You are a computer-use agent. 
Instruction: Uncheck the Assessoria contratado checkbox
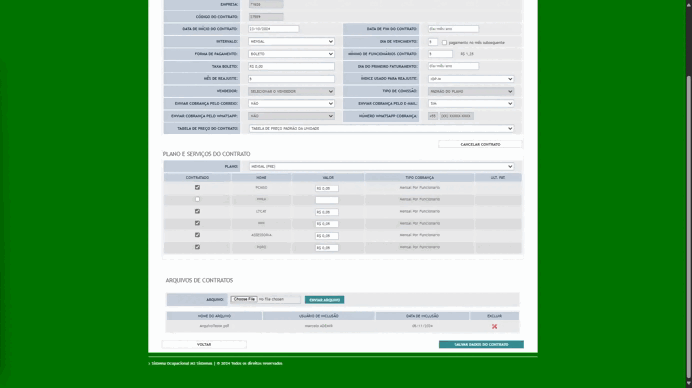197,235
